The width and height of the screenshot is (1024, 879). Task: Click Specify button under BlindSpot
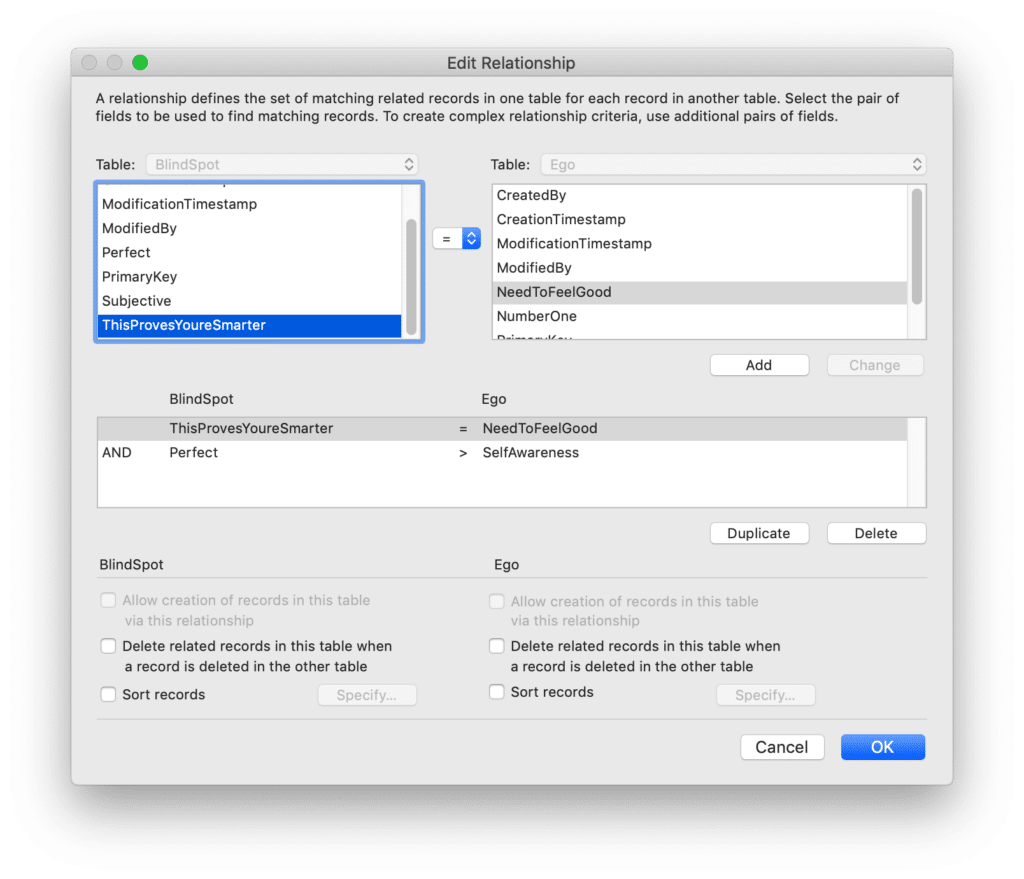pos(366,695)
